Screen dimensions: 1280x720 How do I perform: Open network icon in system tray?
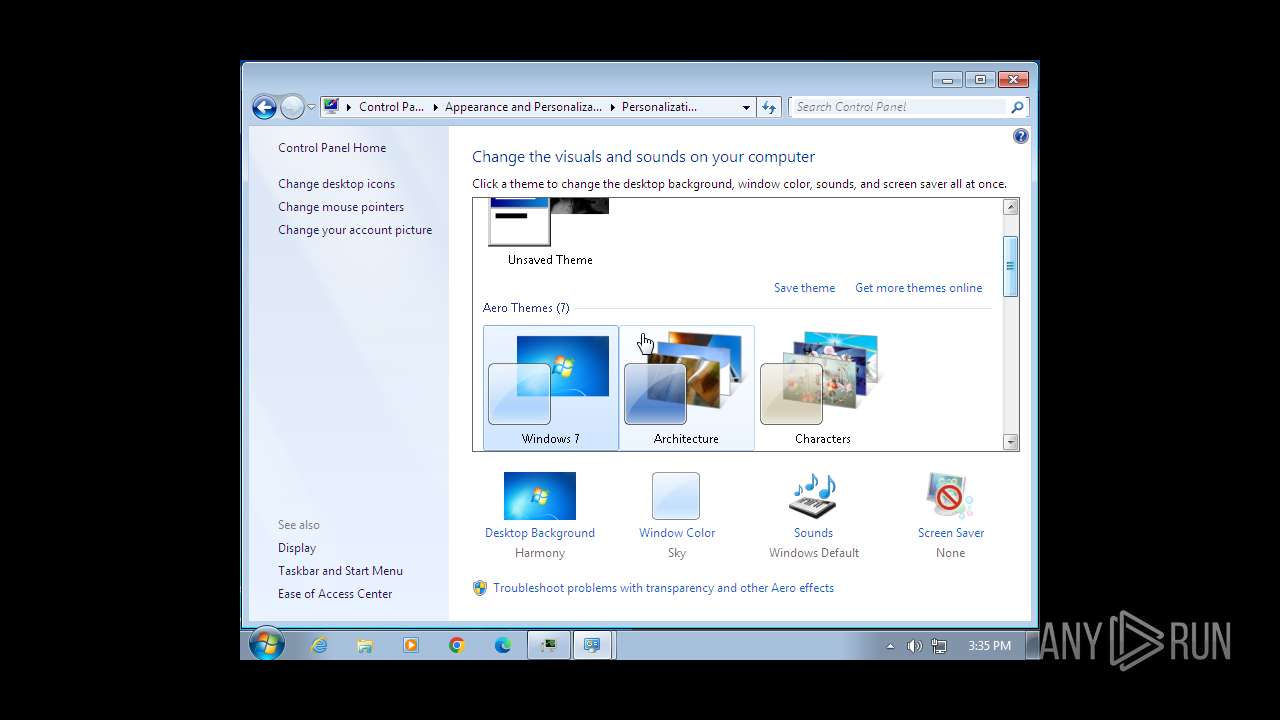click(939, 646)
